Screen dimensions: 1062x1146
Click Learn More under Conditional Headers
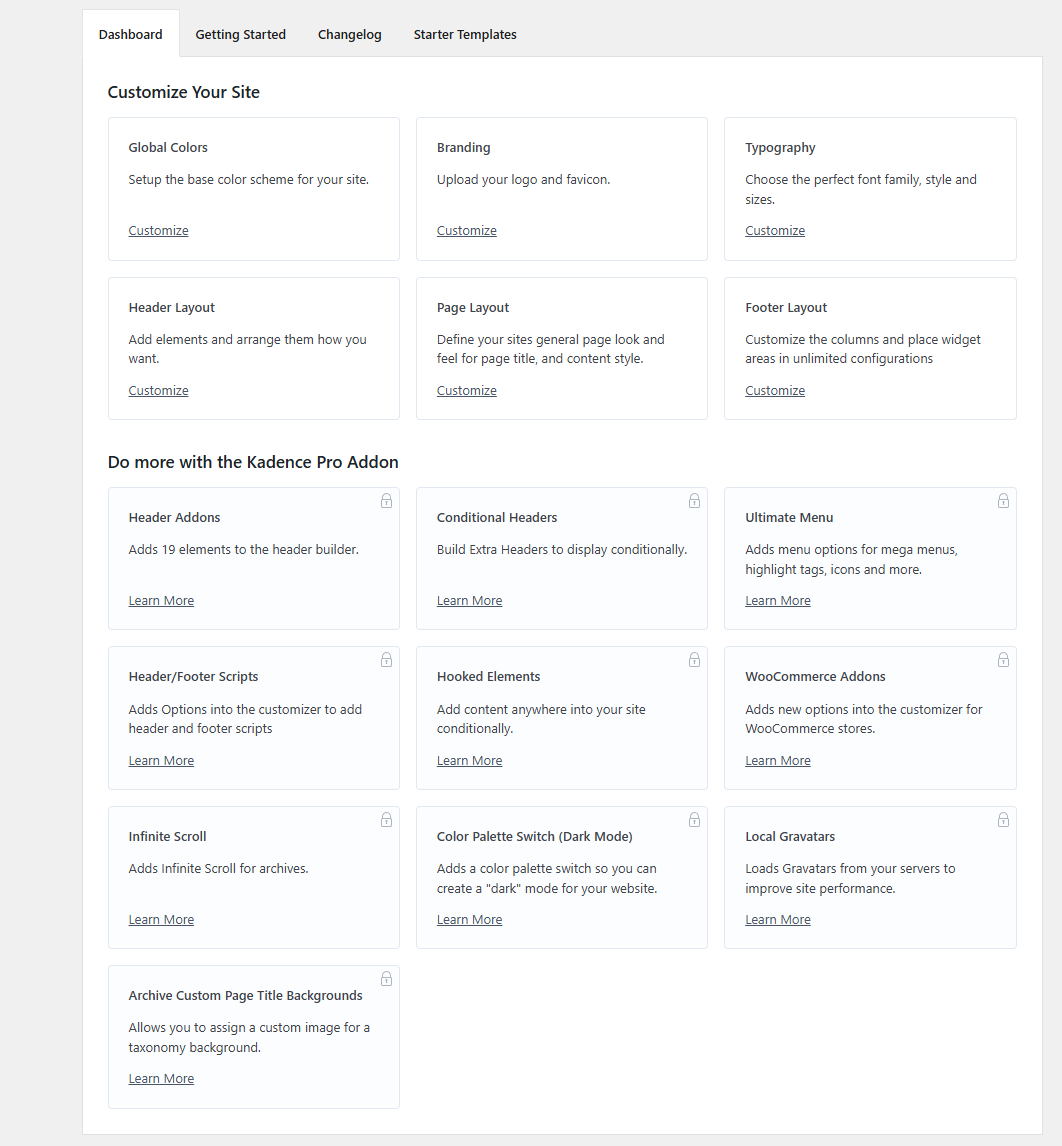click(x=469, y=600)
